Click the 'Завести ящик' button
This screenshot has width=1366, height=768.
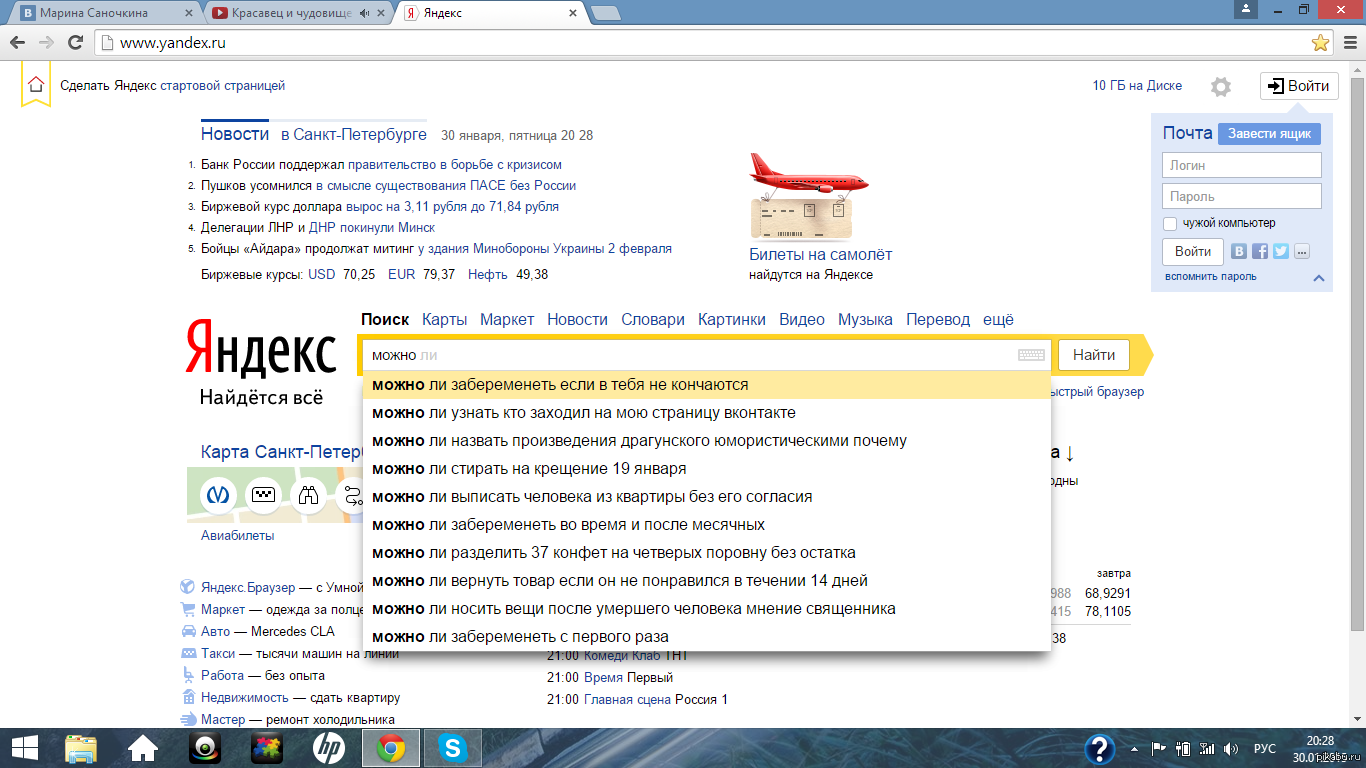click(1269, 134)
